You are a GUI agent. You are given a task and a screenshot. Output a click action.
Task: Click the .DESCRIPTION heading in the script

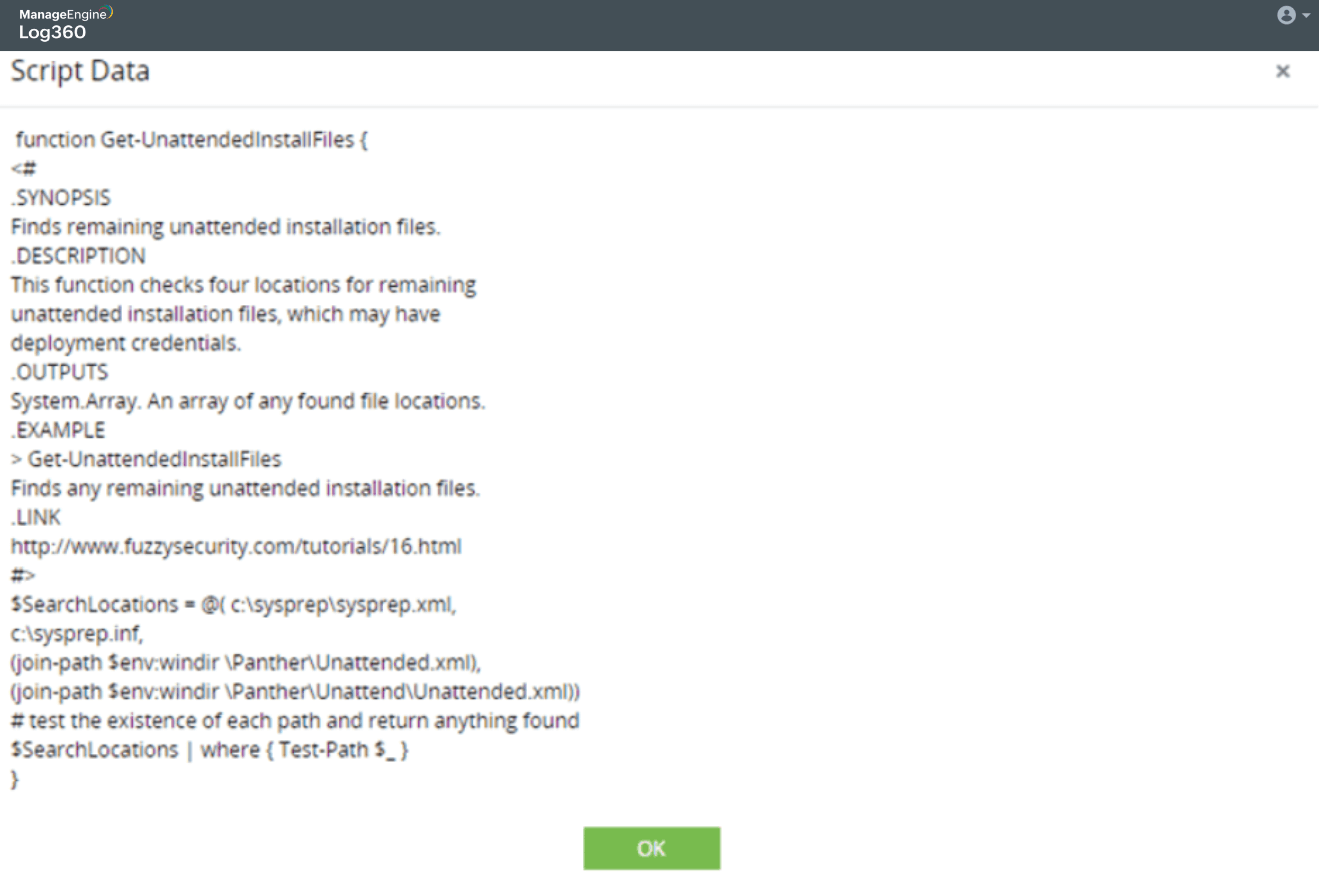[x=78, y=256]
